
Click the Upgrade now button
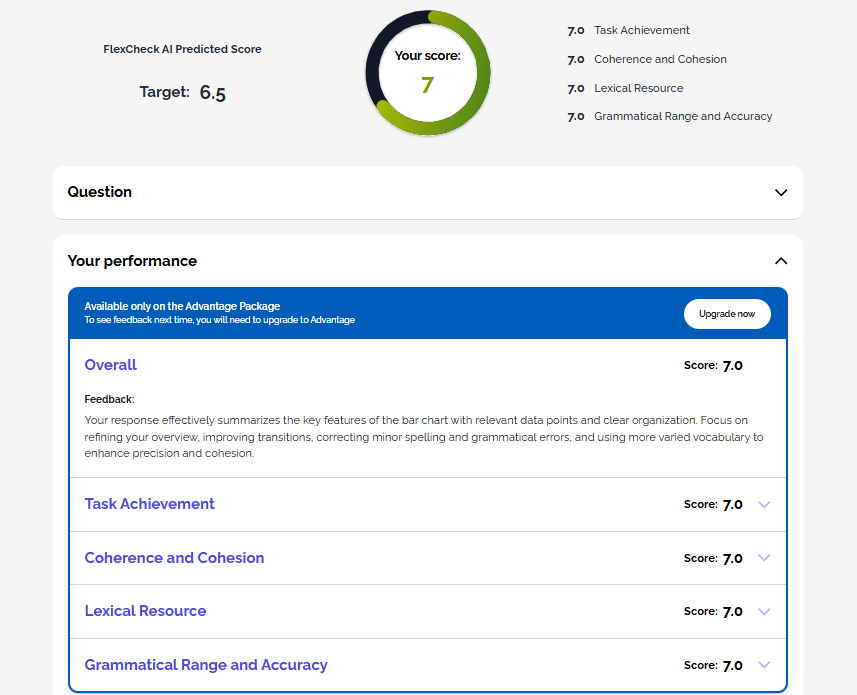click(x=727, y=314)
